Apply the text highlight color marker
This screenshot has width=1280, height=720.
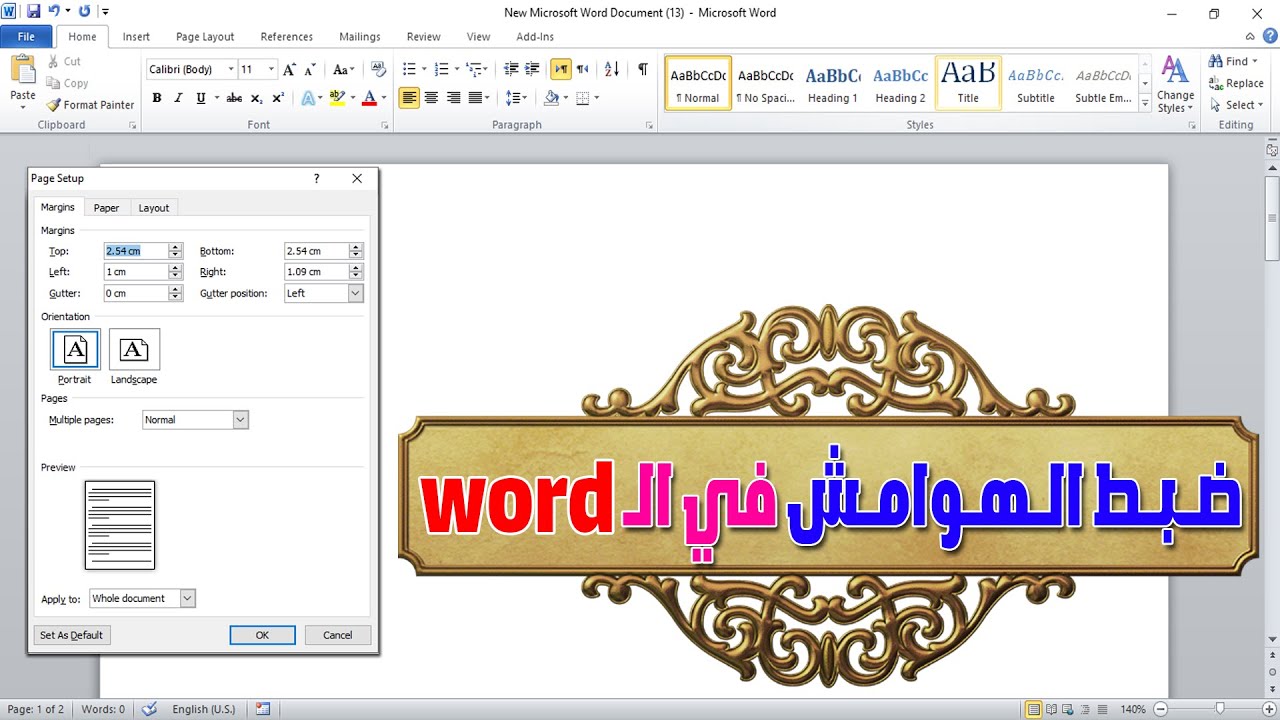click(x=336, y=98)
